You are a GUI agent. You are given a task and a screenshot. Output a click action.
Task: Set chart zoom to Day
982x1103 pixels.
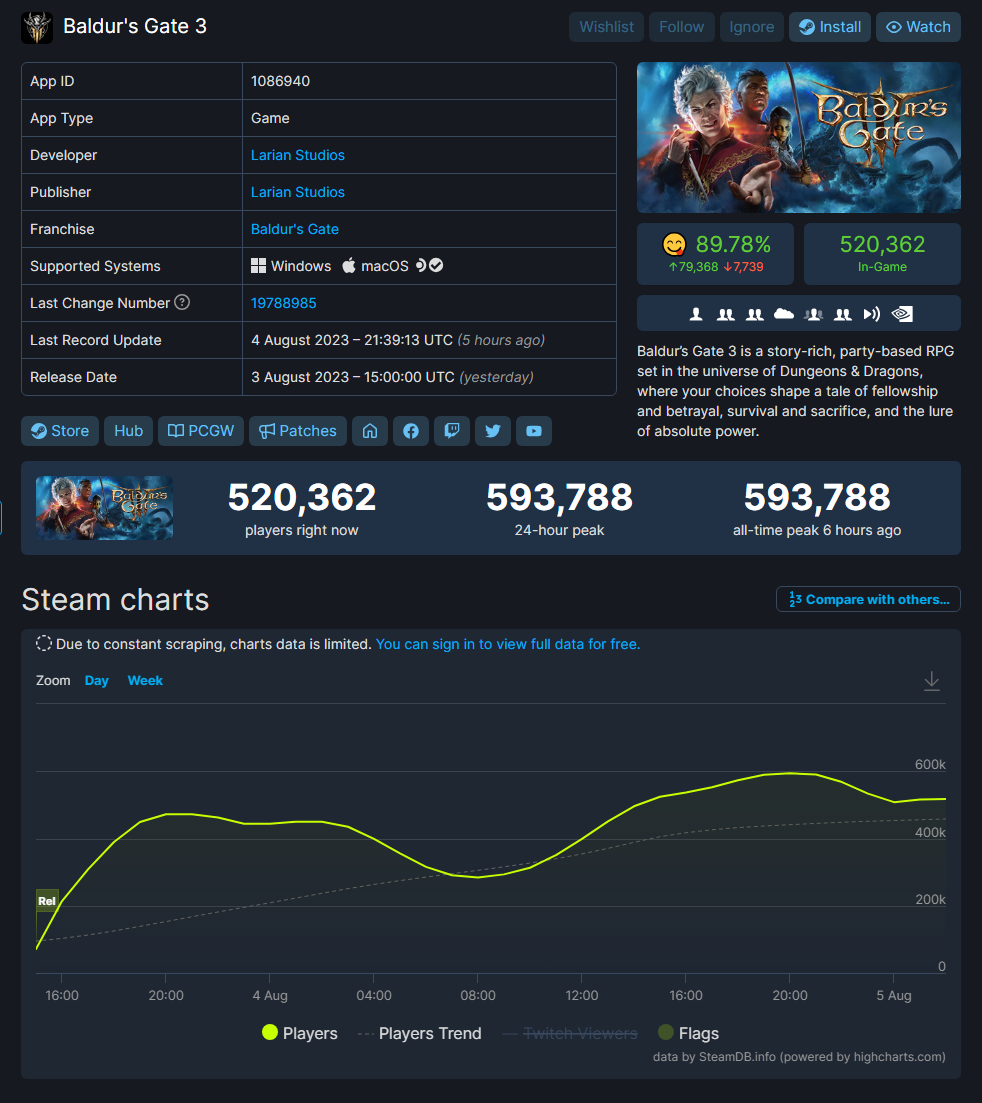tap(96, 680)
